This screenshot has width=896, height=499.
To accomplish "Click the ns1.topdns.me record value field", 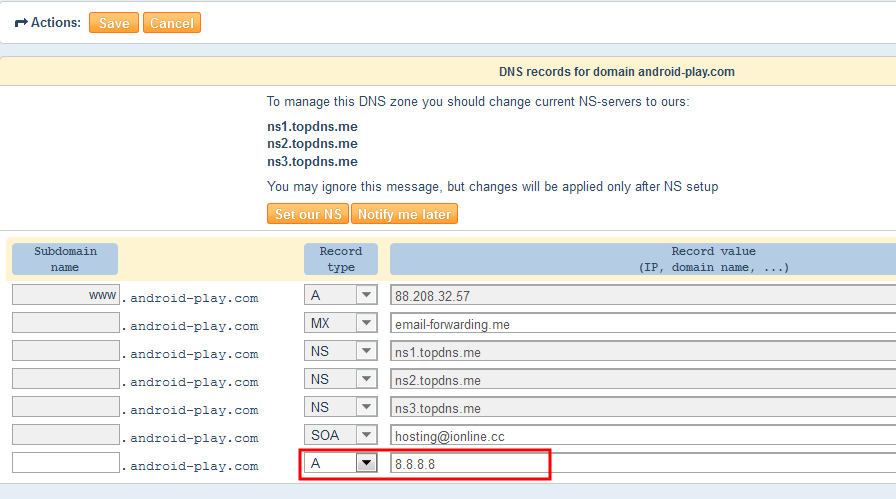I will [x=640, y=351].
